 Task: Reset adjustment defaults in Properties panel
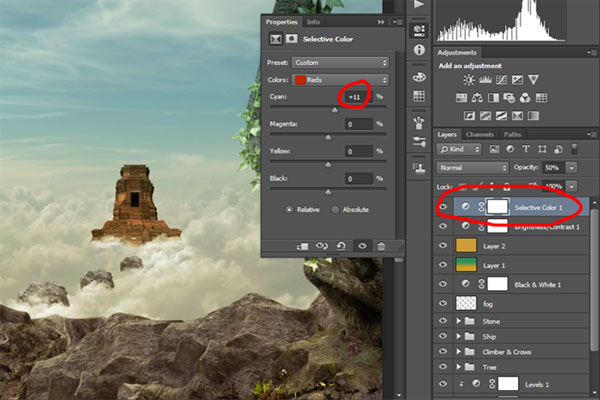pyautogui.click(x=343, y=245)
